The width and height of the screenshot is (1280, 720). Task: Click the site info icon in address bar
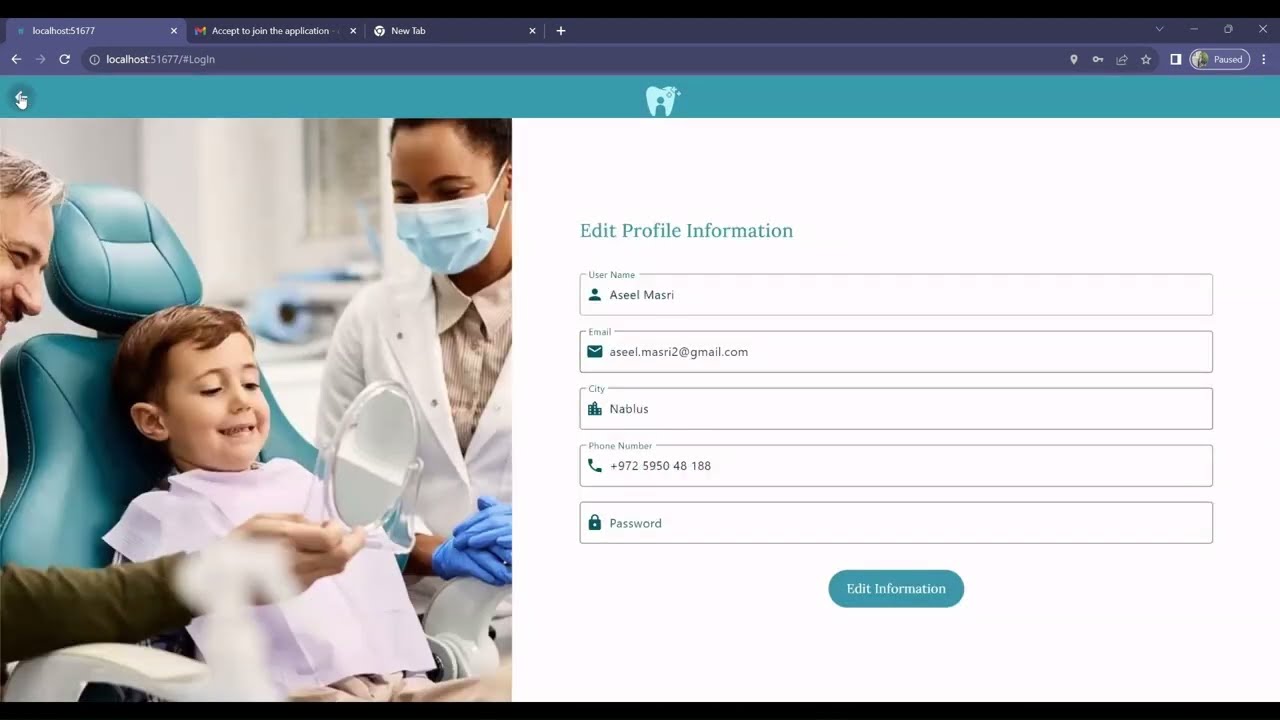point(95,59)
